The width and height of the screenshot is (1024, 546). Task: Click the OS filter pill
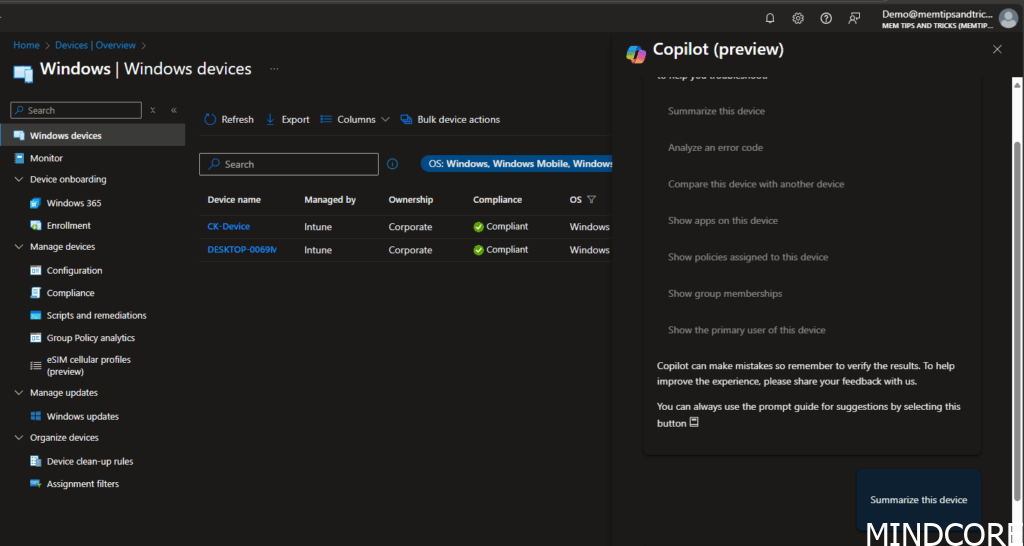[x=517, y=164]
